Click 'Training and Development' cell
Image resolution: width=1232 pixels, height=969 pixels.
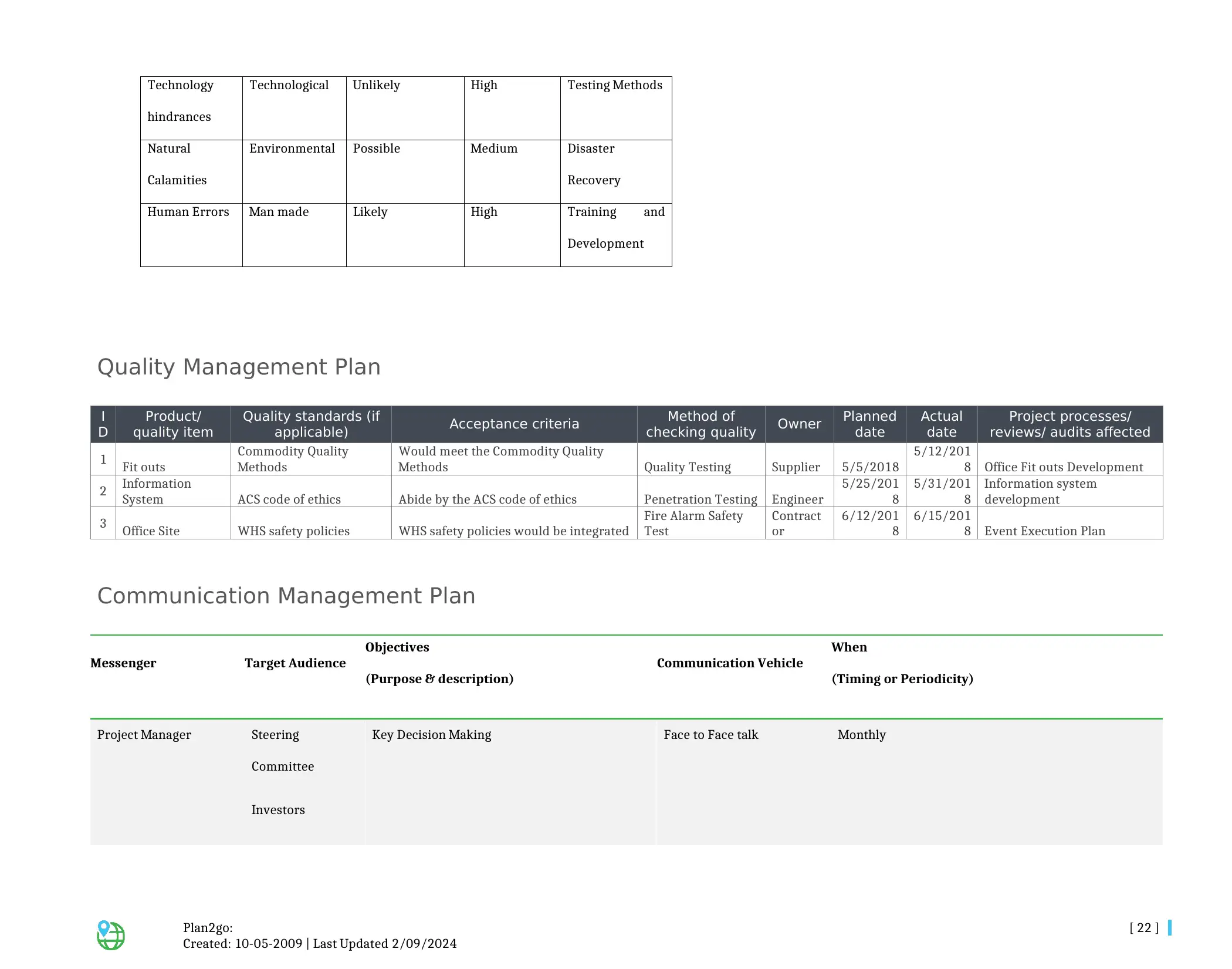tap(616, 235)
